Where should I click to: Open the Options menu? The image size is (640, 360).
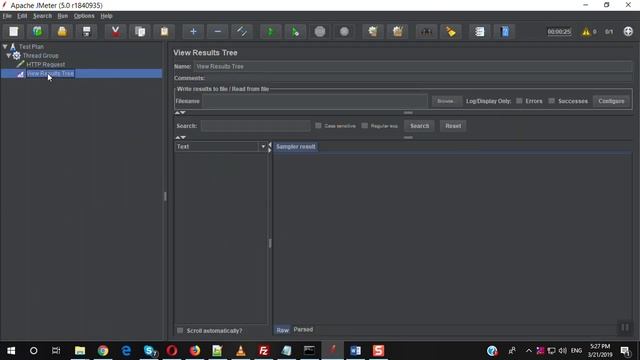[84, 16]
